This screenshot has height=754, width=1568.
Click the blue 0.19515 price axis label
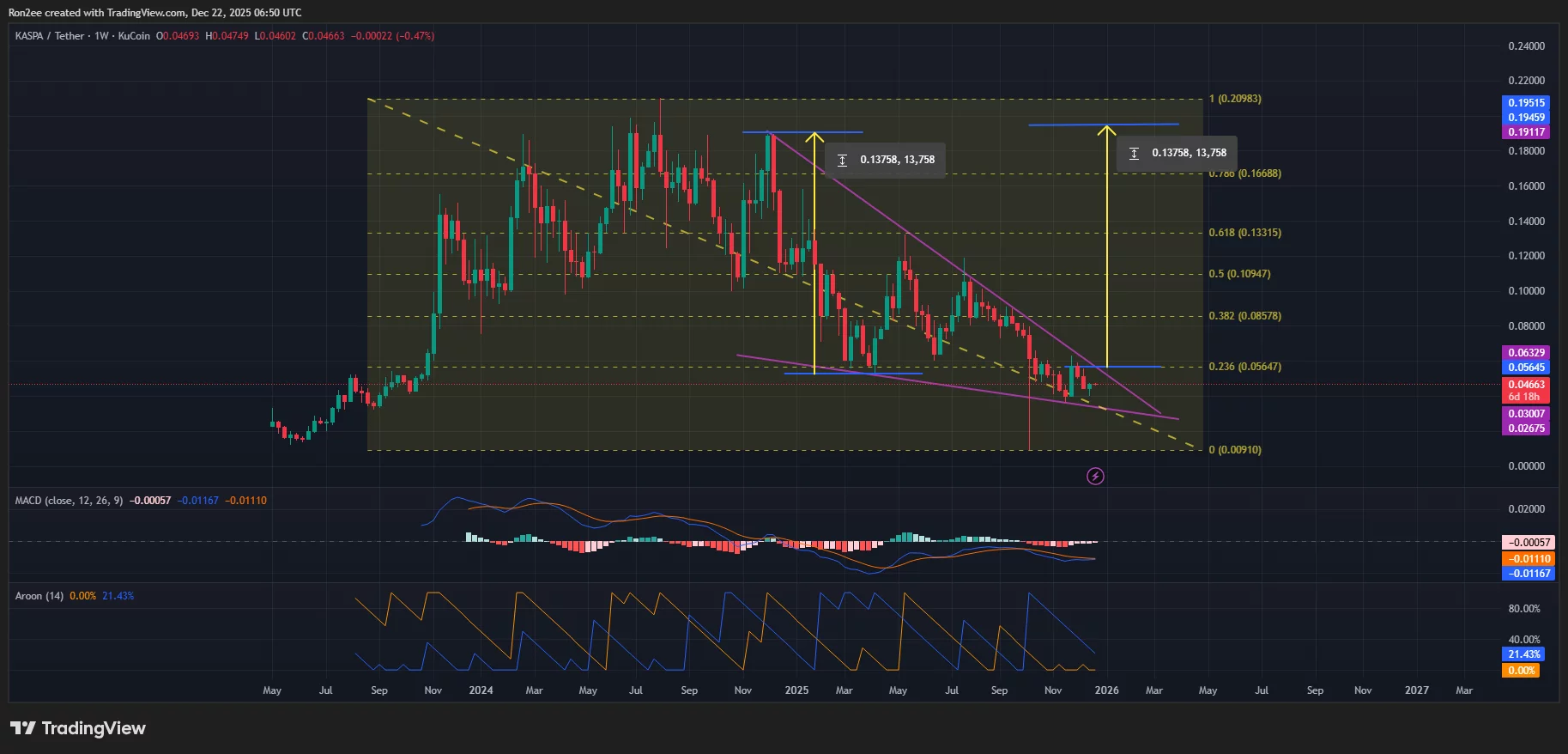(1526, 103)
